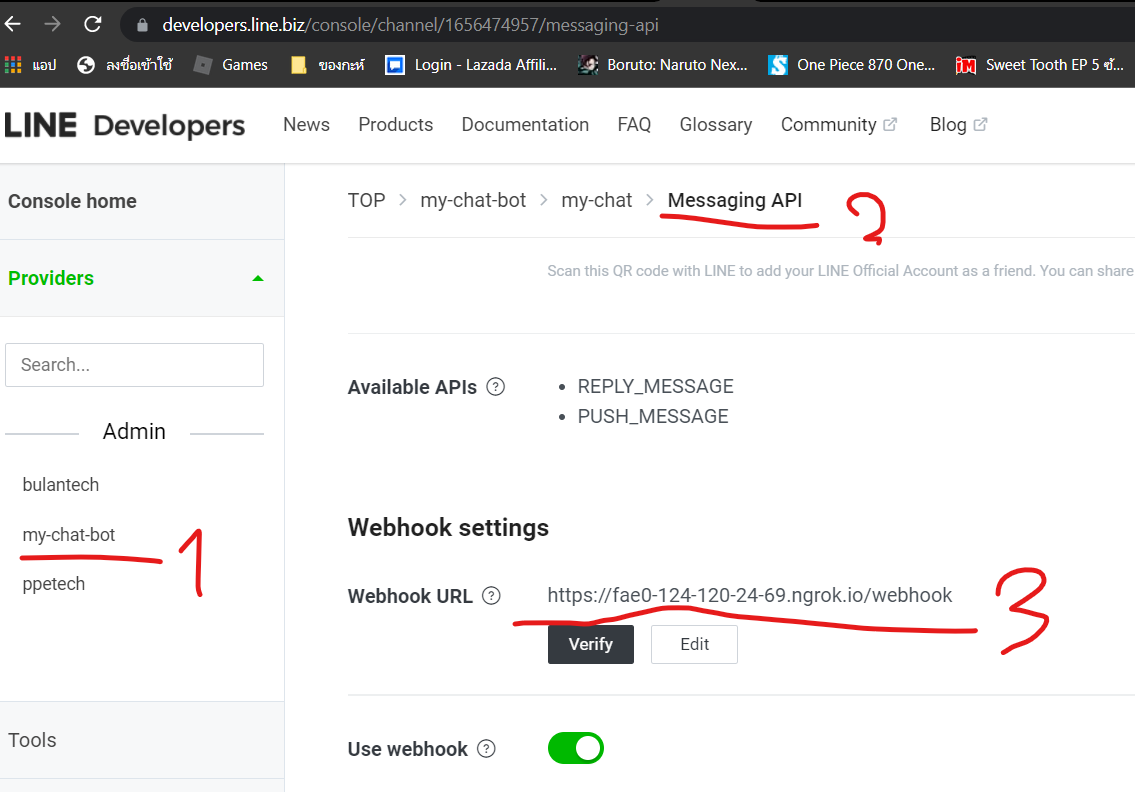
Task: Collapse the Providers section
Action: coord(259,278)
